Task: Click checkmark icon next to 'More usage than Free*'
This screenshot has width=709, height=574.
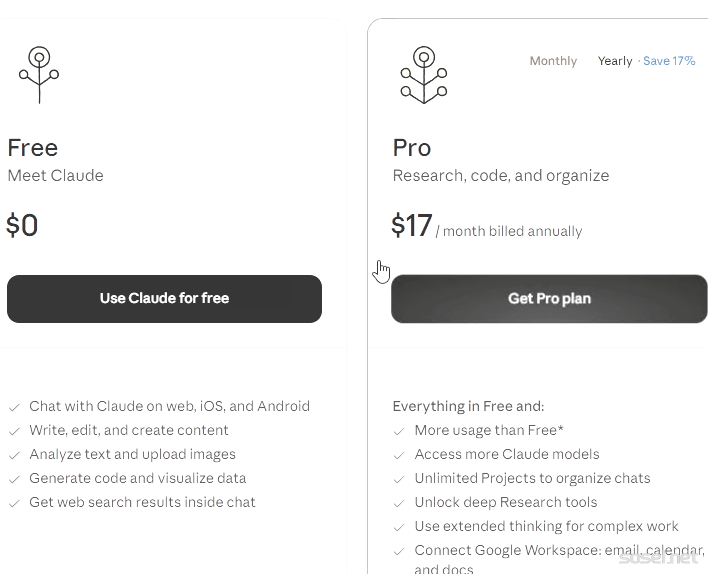Action: click(x=399, y=431)
